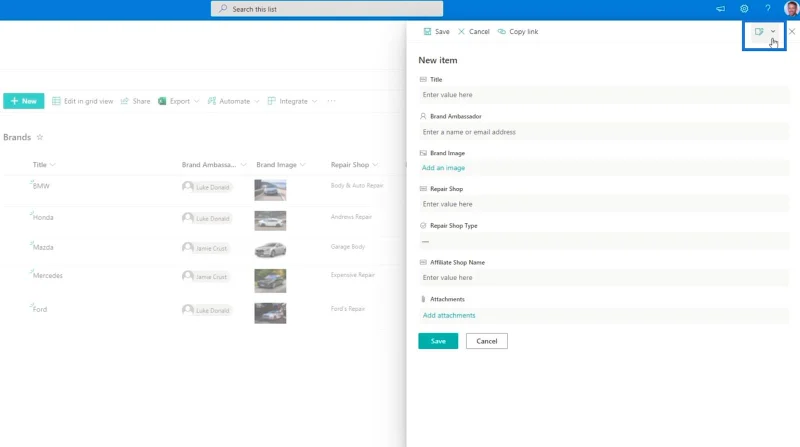This screenshot has height=447, width=800.
Task: Open Brand Image column header menu
Action: click(x=281, y=165)
